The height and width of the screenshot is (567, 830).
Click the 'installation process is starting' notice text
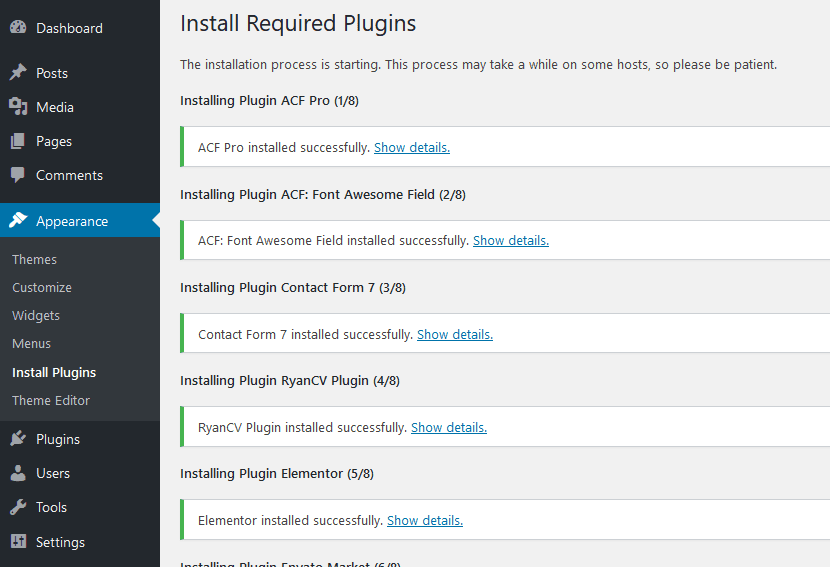[479, 65]
